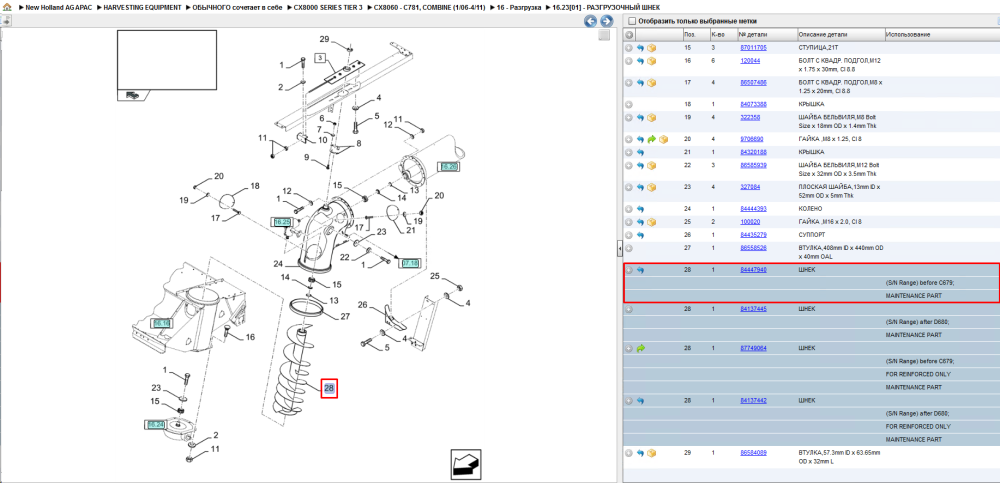Click the next figure blue arrow
This screenshot has width=1000, height=483.
(607, 21)
